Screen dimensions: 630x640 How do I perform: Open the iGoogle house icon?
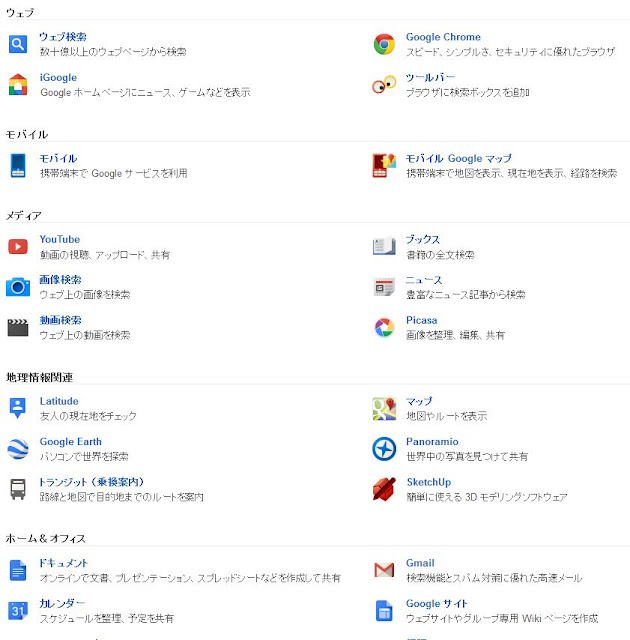pos(18,84)
